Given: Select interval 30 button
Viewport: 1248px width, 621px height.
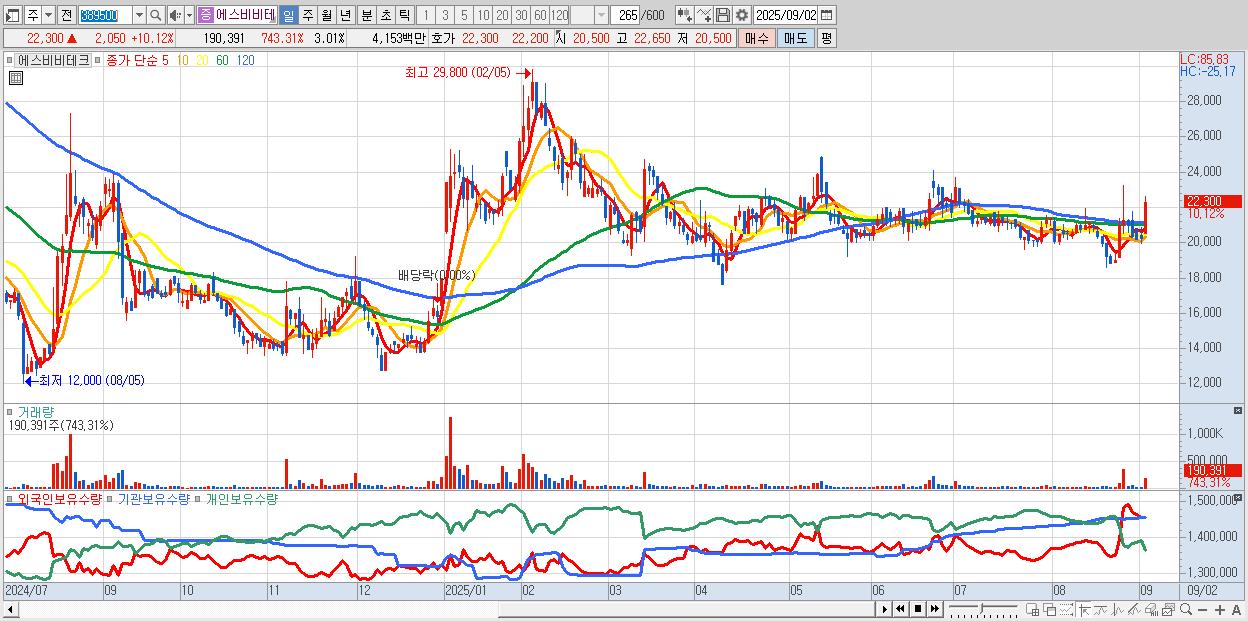Looking at the screenshot, I should (521, 15).
